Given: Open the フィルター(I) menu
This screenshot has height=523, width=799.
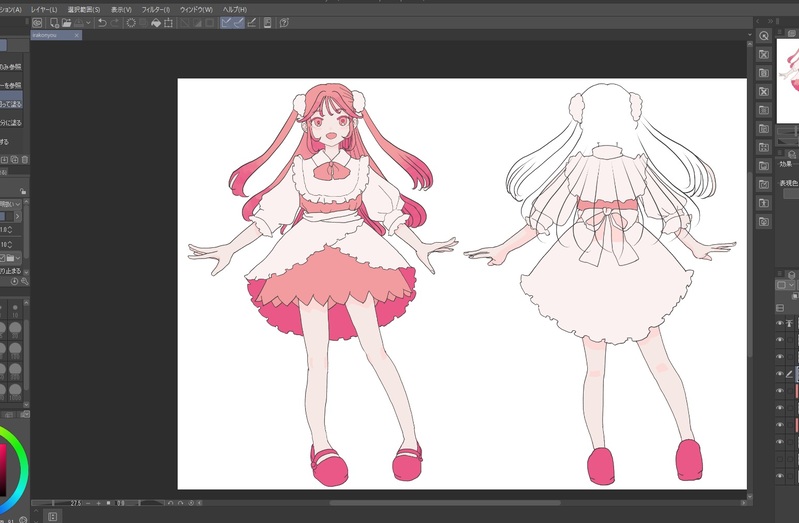Looking at the screenshot, I should 156,8.
